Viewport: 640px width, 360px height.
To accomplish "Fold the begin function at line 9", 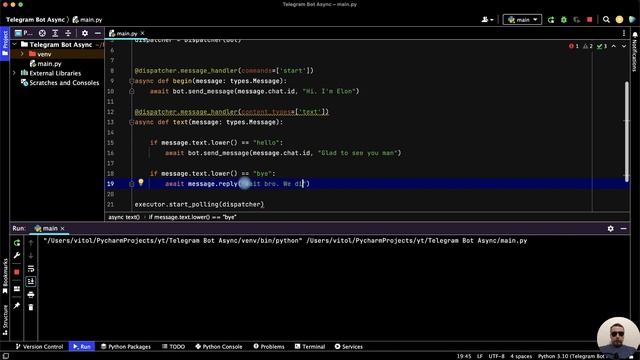I will click(x=131, y=81).
